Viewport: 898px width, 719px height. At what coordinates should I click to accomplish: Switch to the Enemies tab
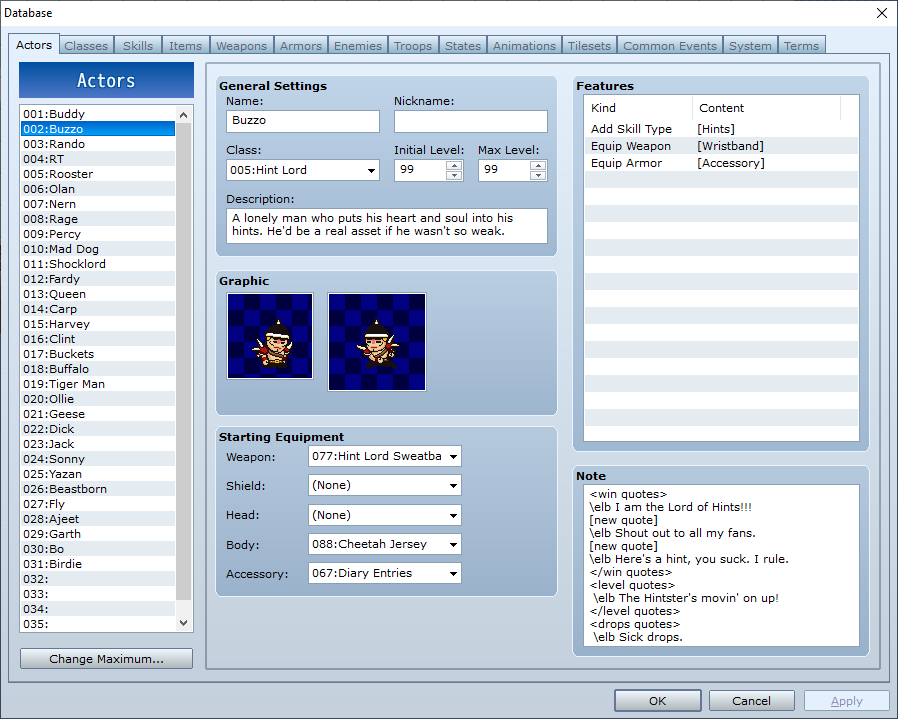(x=358, y=46)
